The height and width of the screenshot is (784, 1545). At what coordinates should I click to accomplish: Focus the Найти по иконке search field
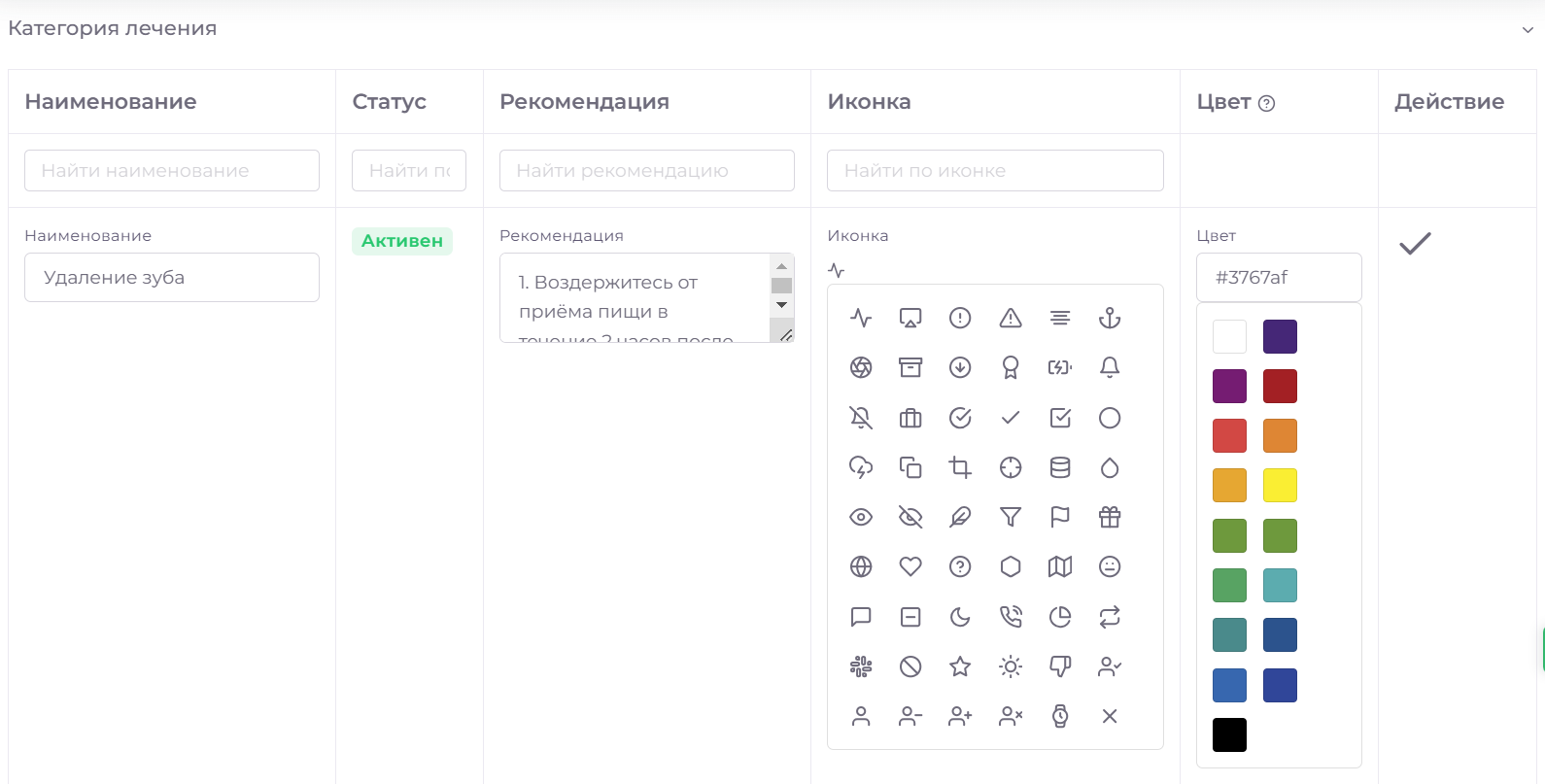pyautogui.click(x=995, y=170)
